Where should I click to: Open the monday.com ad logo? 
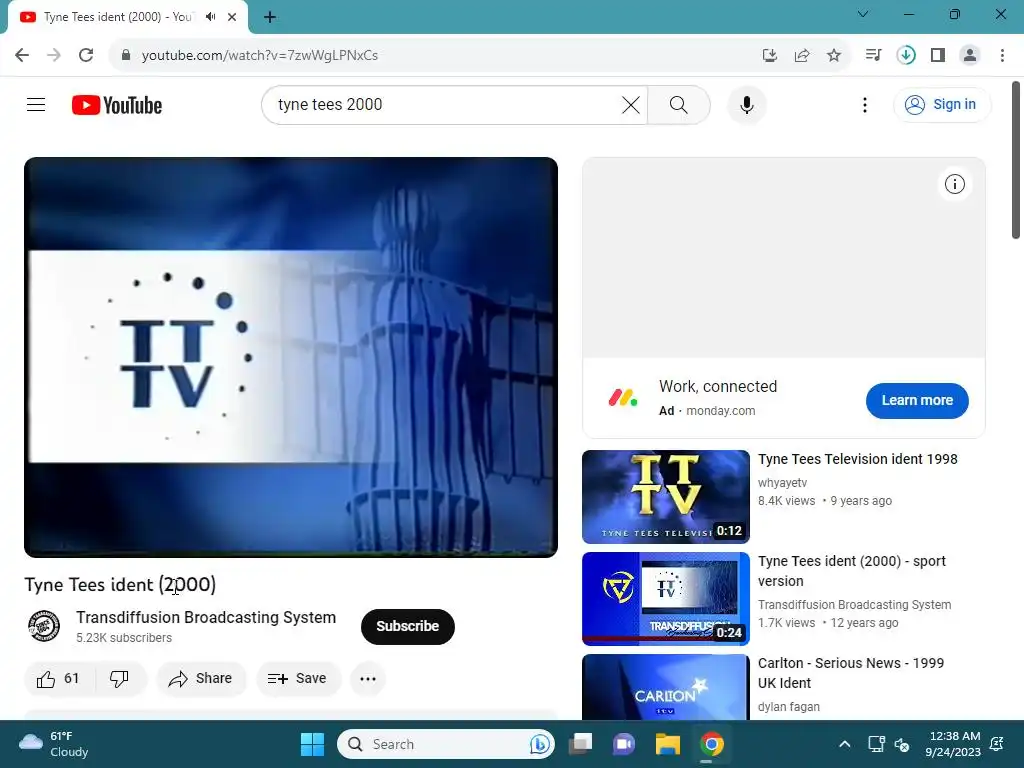tap(622, 398)
